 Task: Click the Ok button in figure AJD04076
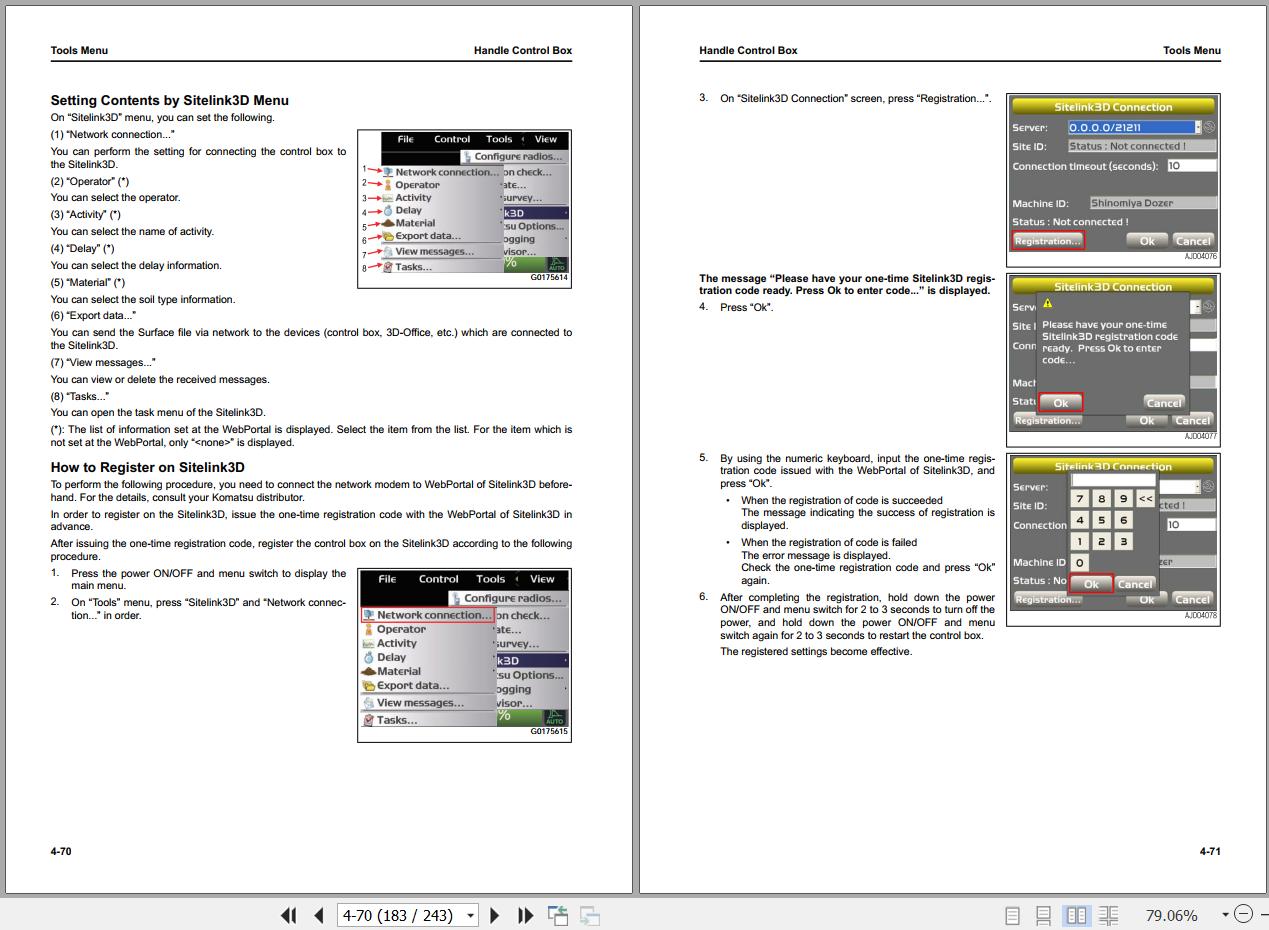point(1147,241)
